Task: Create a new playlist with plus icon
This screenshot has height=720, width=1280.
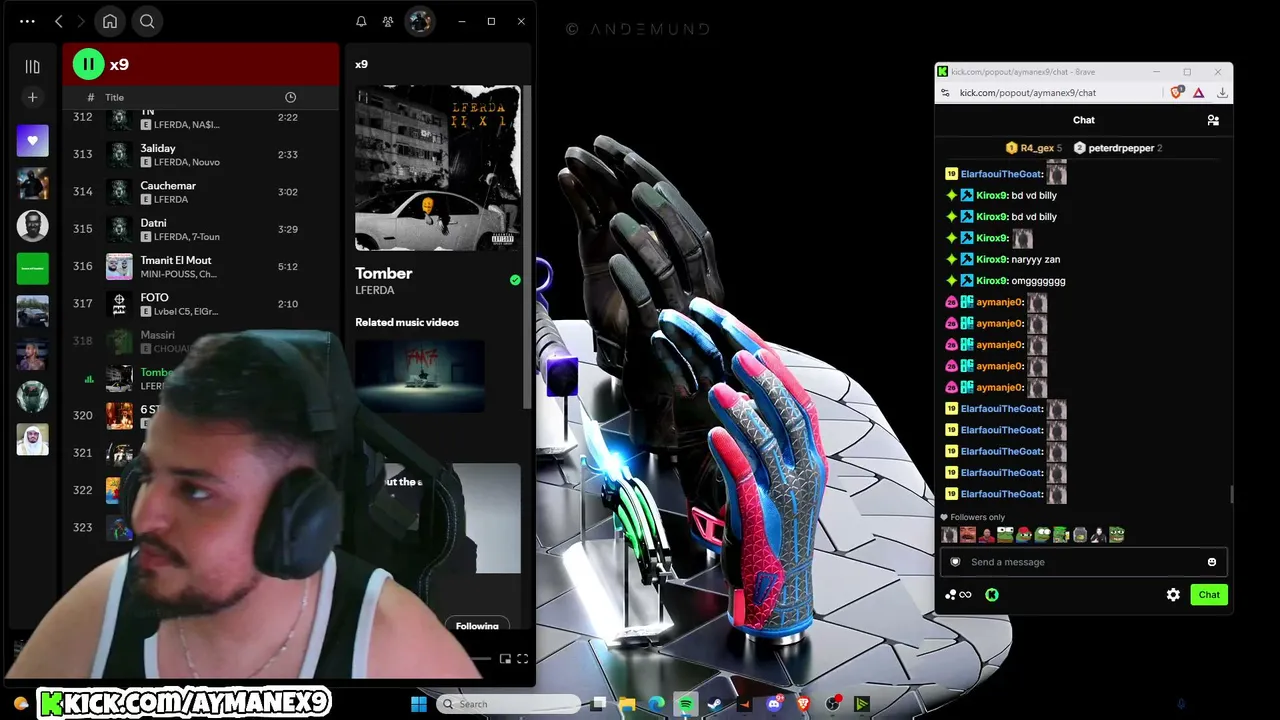Action: (x=32, y=97)
